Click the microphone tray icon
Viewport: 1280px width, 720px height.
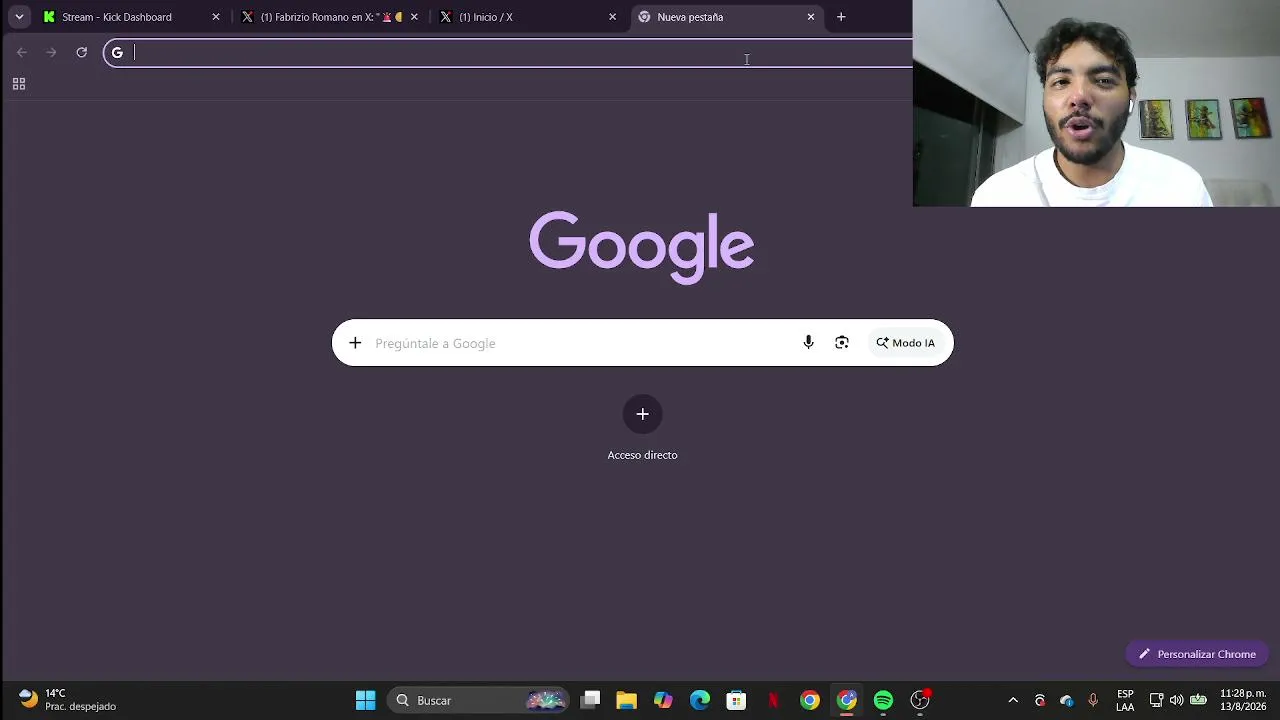point(1093,700)
